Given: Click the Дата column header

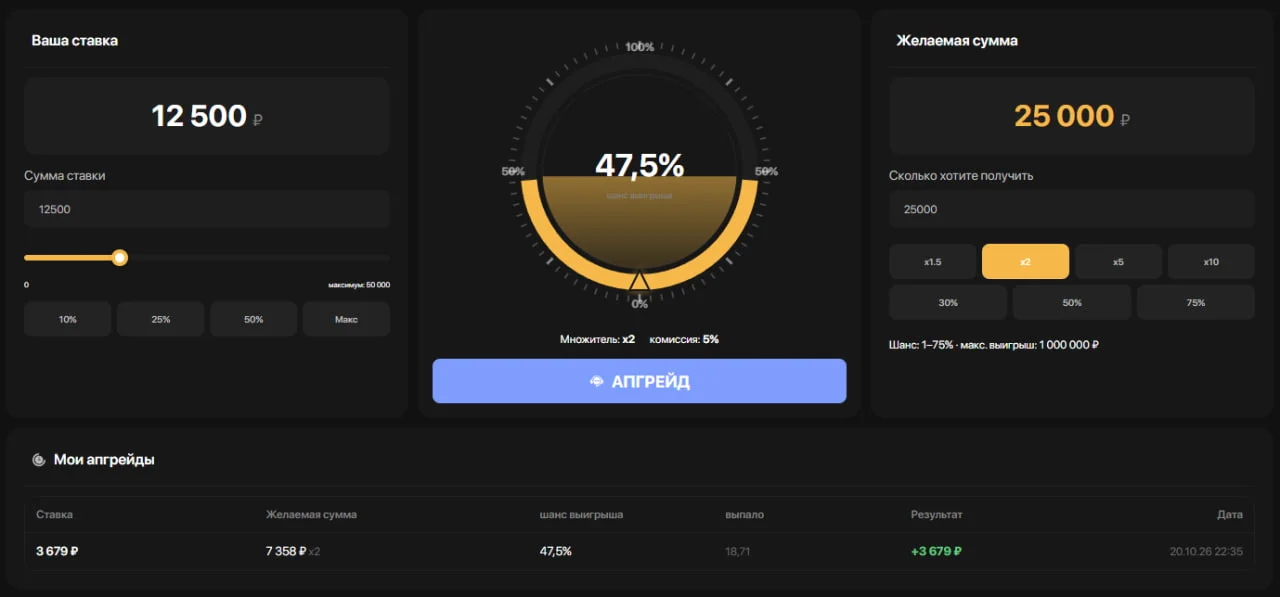Looking at the screenshot, I should (x=1230, y=514).
